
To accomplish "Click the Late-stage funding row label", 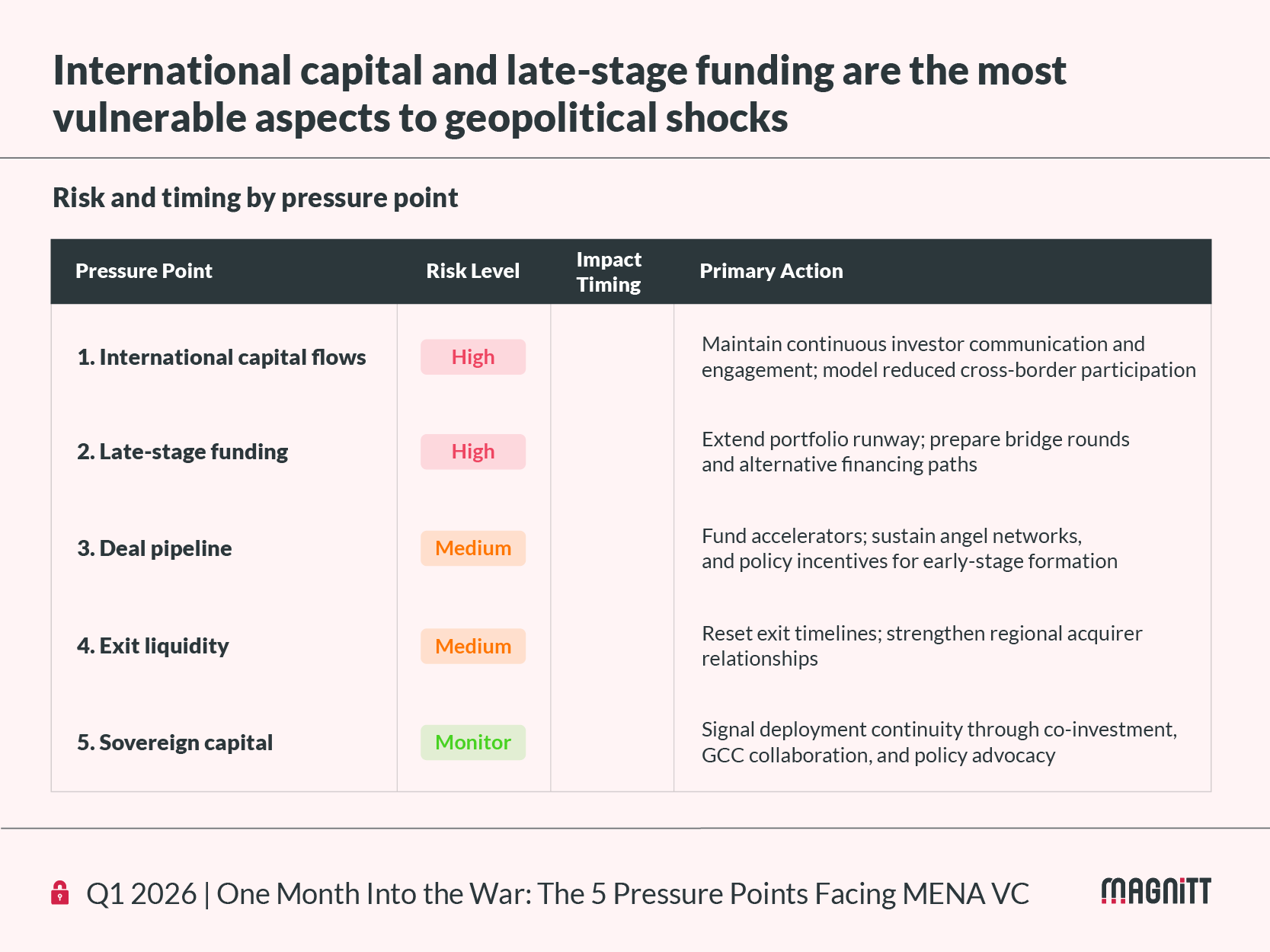I will tap(183, 452).
